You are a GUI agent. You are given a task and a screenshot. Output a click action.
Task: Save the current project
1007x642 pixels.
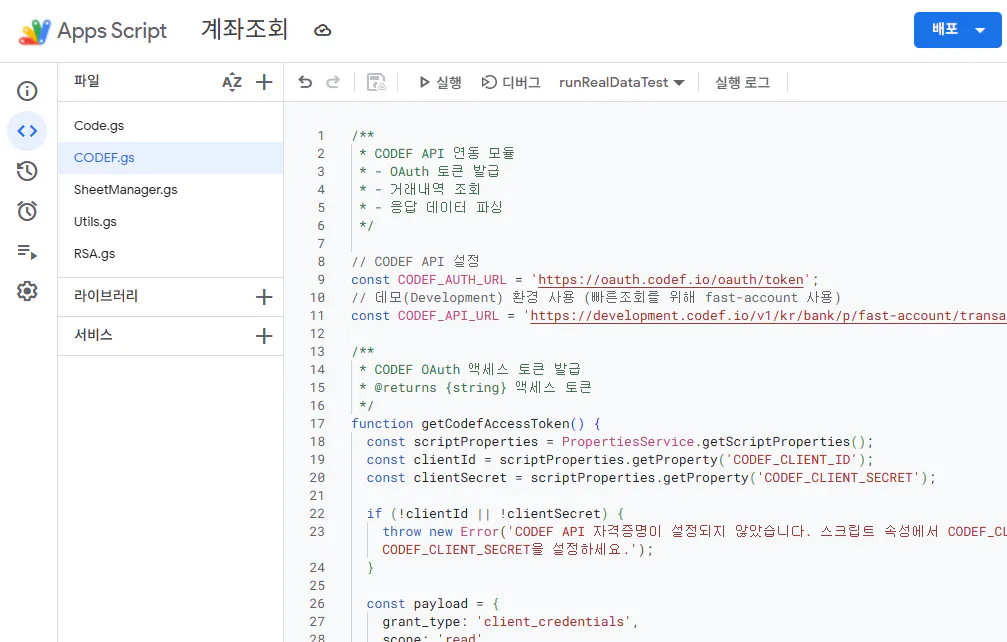click(374, 82)
